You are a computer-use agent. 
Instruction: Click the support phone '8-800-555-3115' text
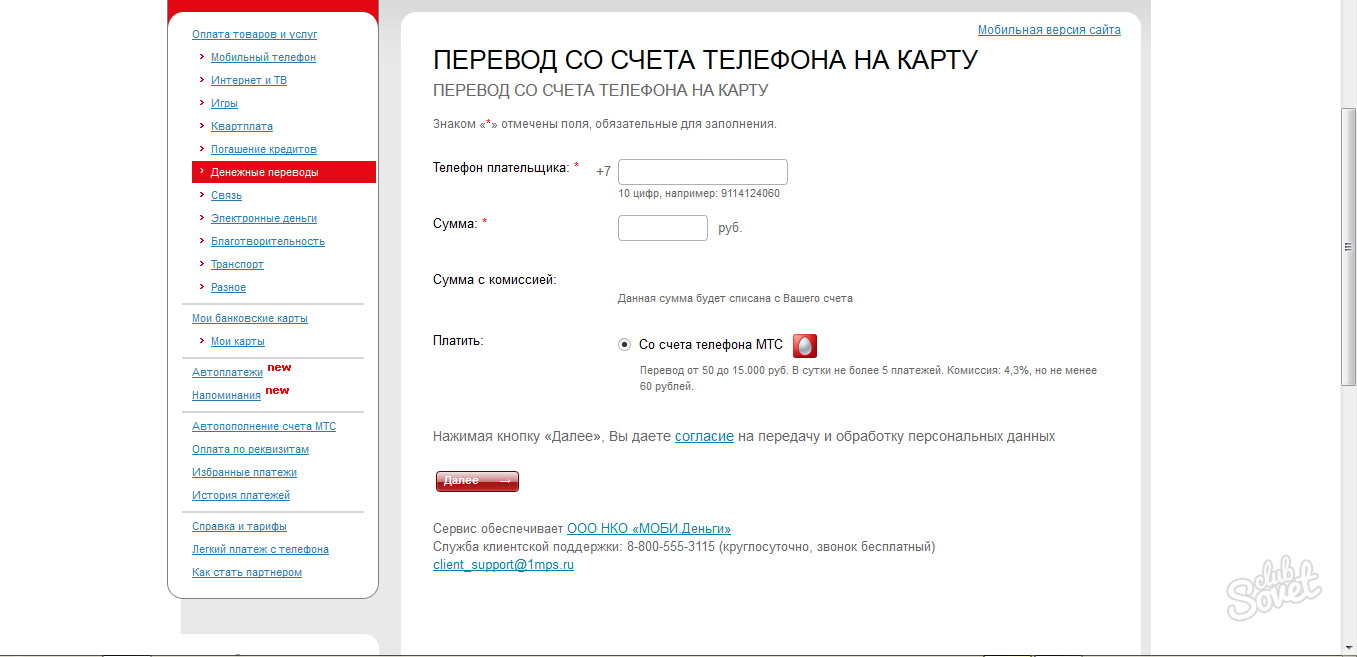click(671, 547)
